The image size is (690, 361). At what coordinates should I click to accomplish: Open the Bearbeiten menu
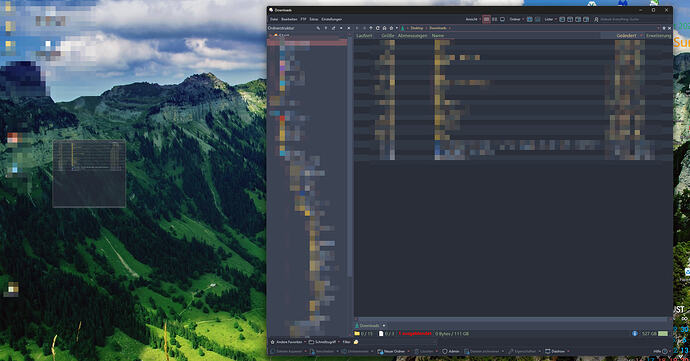click(x=289, y=19)
